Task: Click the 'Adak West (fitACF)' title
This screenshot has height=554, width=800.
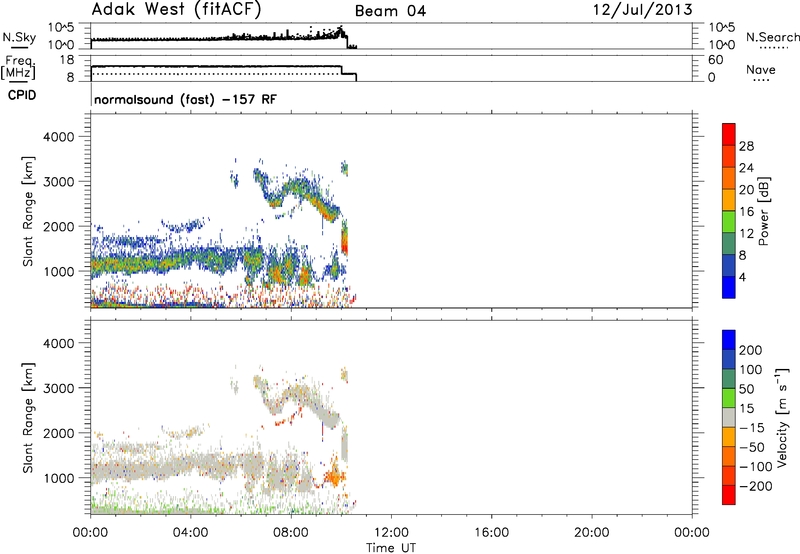Action: (177, 9)
